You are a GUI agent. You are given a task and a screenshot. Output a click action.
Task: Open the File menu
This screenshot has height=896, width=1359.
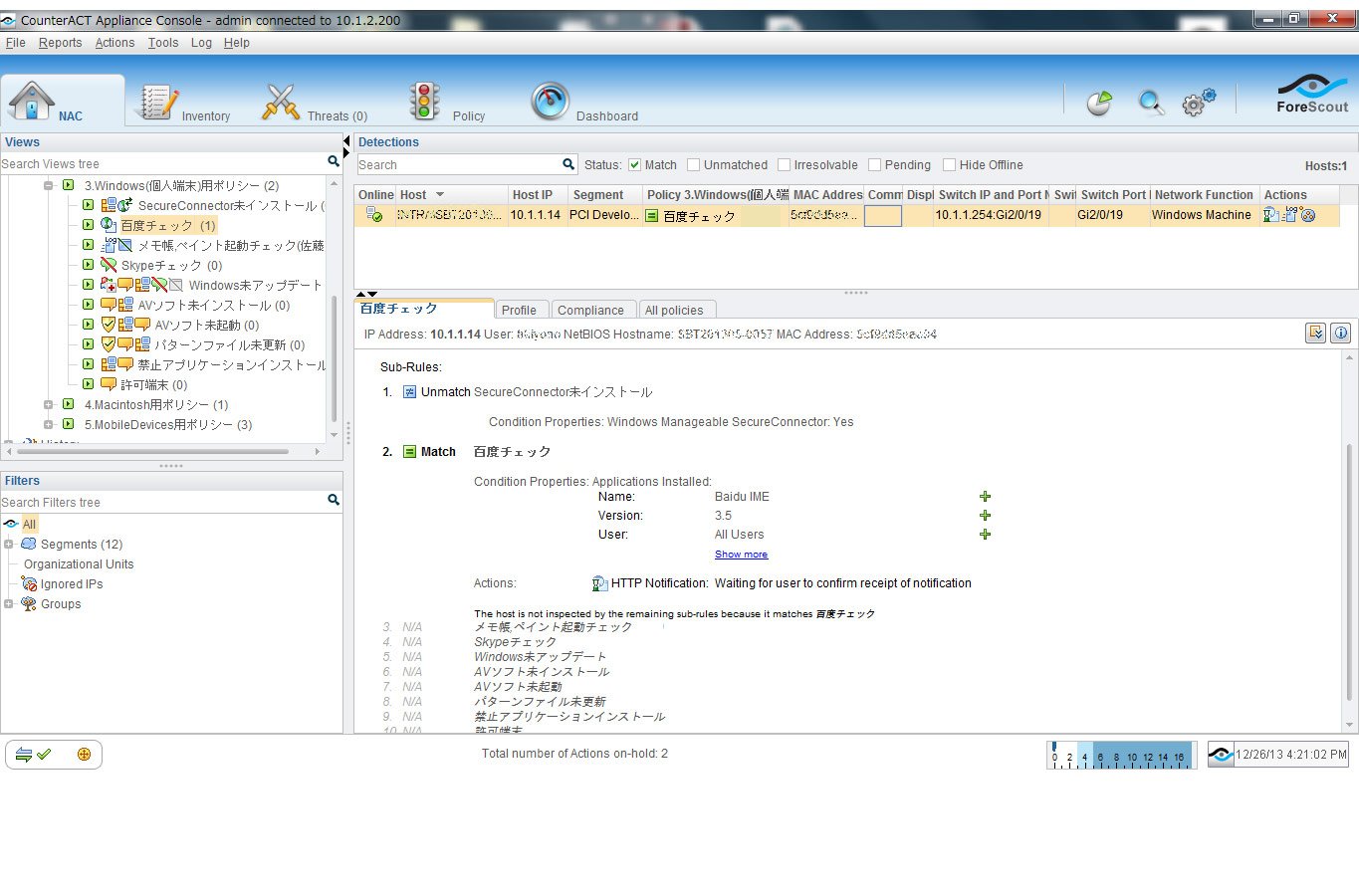pos(16,43)
